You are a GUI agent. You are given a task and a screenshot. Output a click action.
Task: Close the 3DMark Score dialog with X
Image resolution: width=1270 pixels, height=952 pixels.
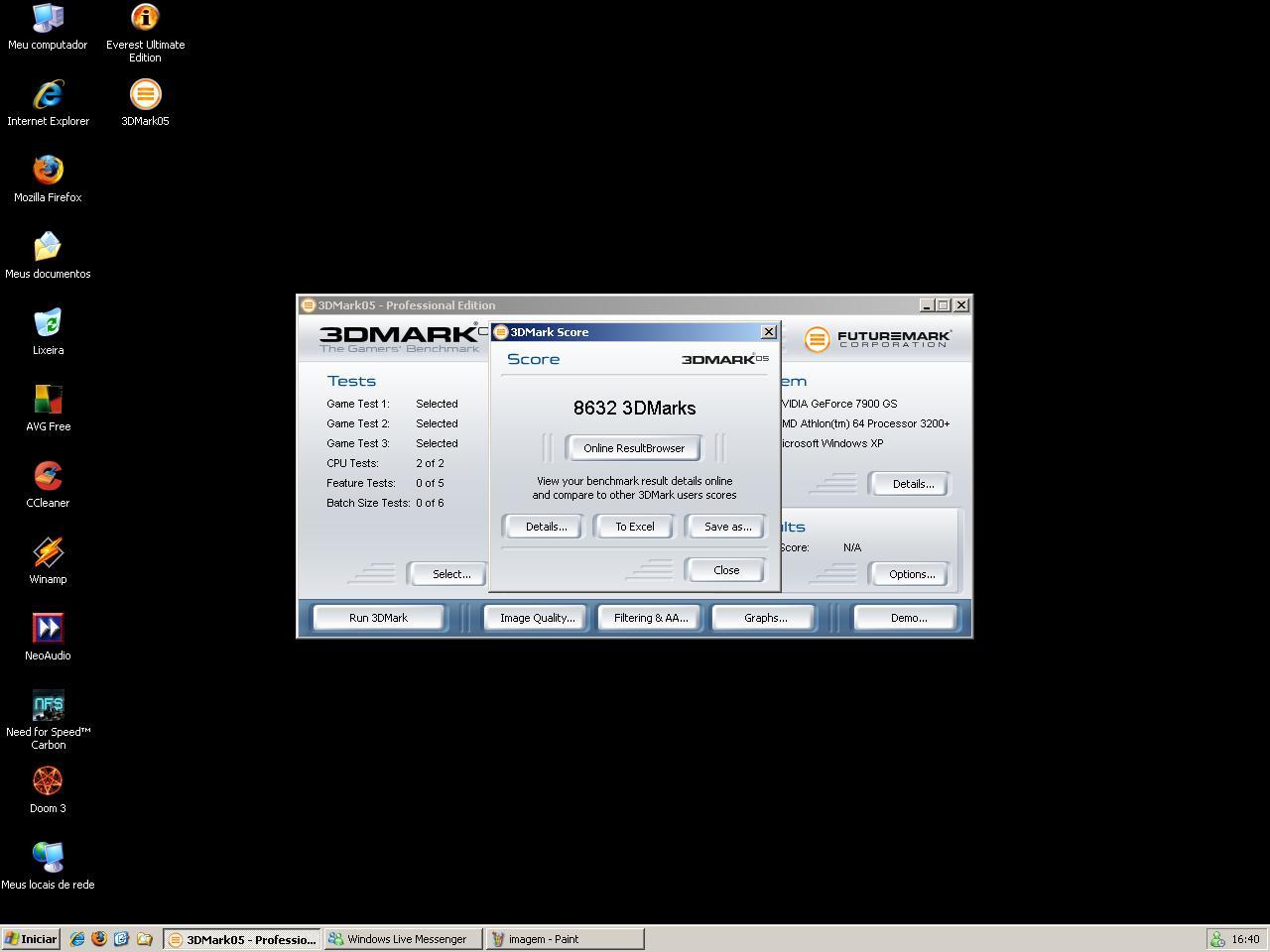pos(768,332)
